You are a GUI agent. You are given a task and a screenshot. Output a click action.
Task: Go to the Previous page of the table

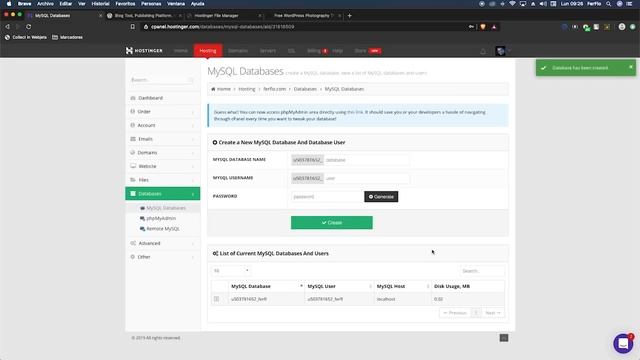point(455,313)
